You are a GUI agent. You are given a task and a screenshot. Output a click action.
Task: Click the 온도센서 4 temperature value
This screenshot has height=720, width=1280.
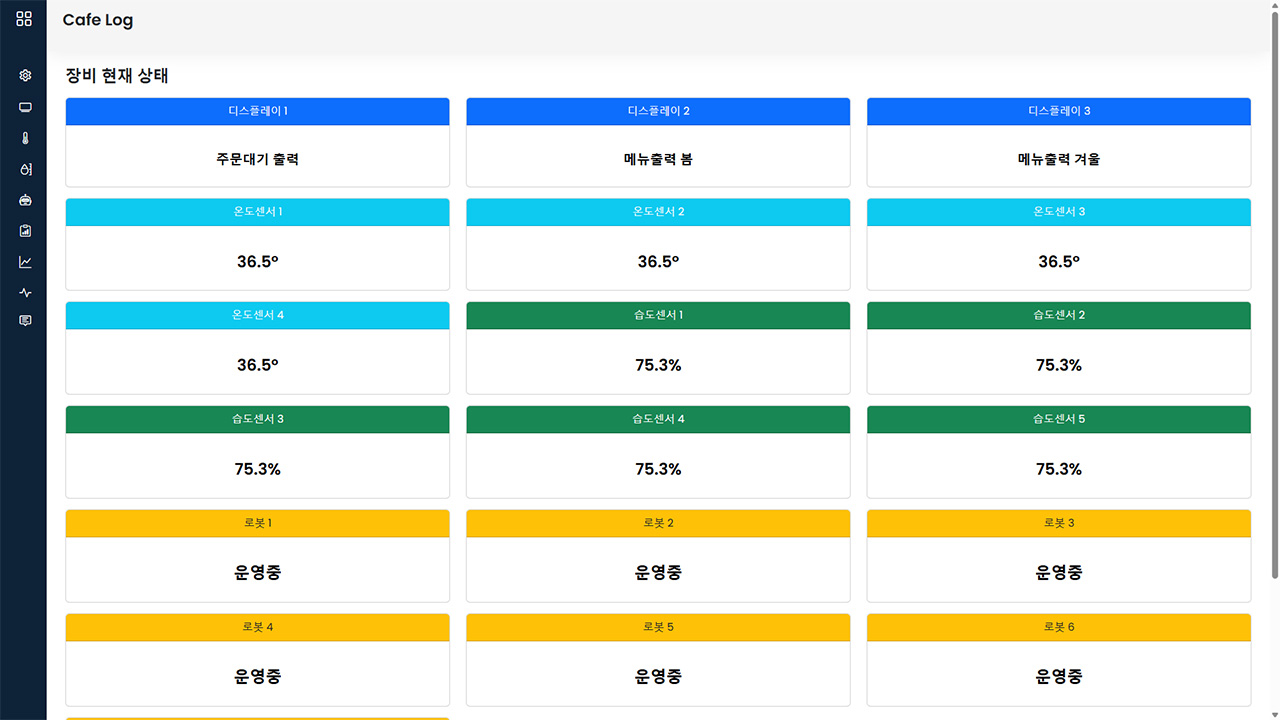[x=257, y=366]
